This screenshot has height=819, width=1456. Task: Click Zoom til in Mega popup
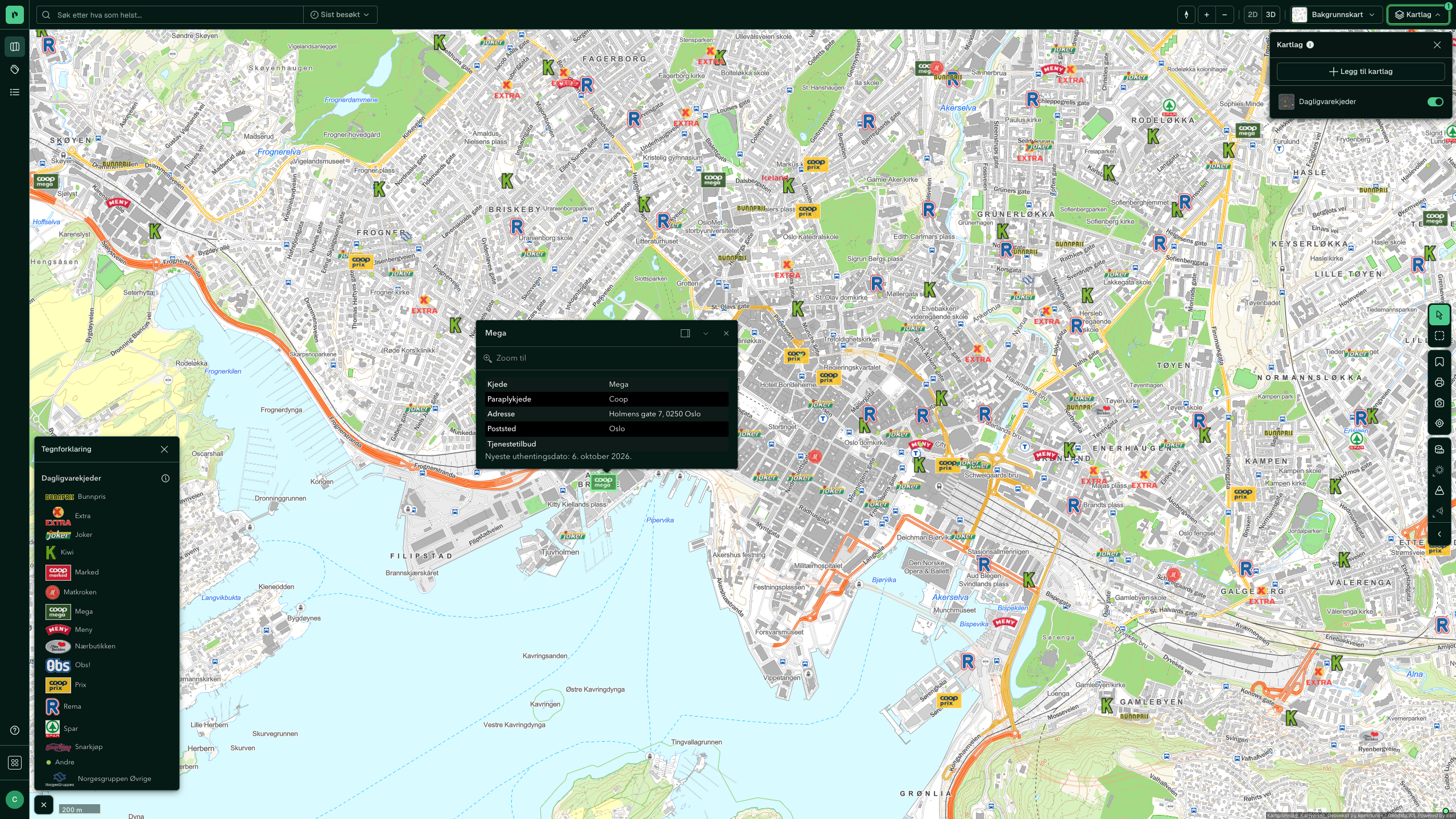point(505,358)
